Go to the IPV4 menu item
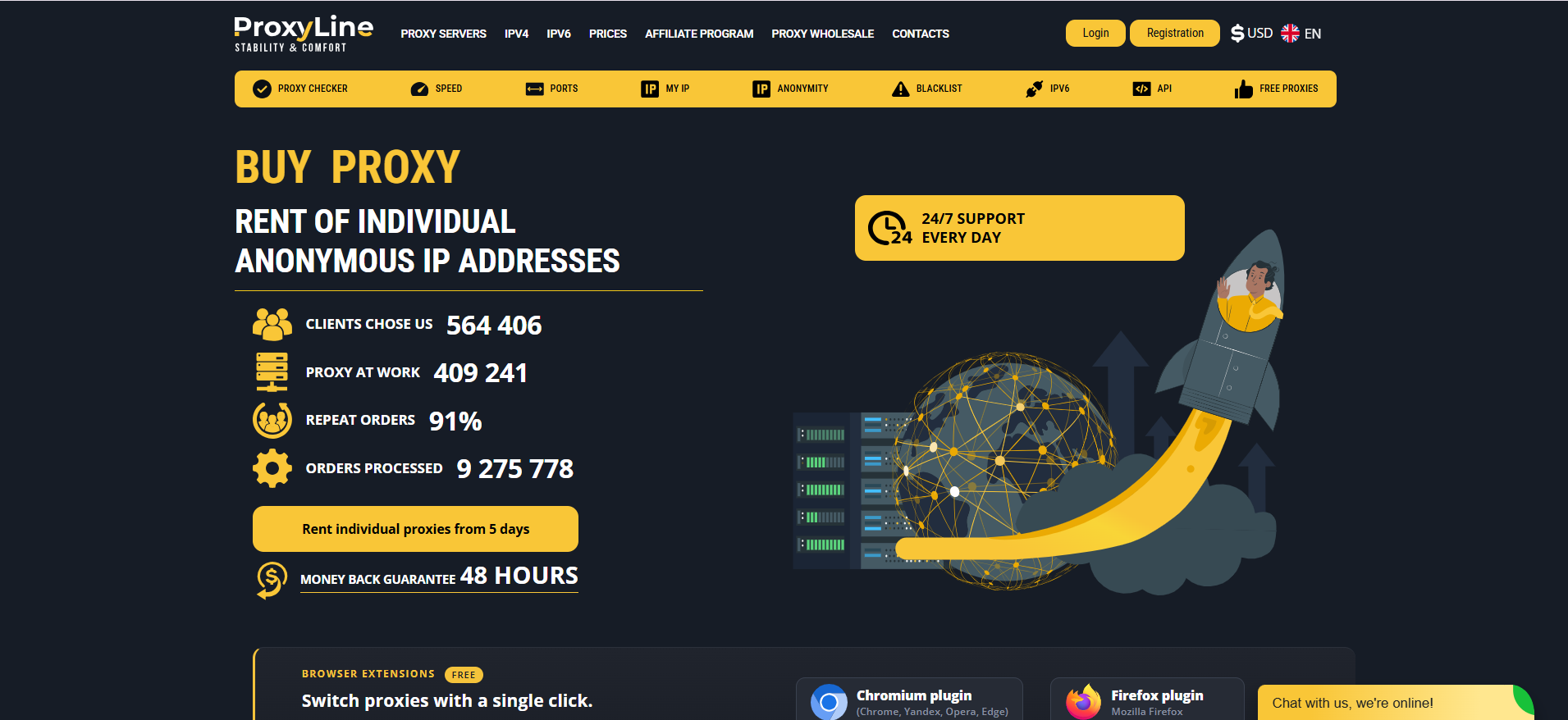 coord(516,34)
